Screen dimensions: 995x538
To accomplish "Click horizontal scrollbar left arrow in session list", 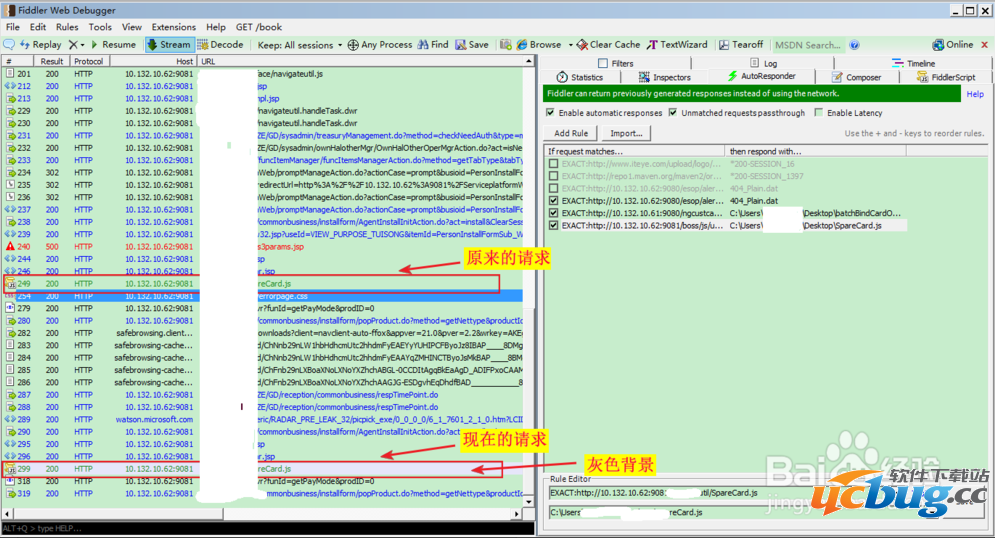I will click(8, 514).
